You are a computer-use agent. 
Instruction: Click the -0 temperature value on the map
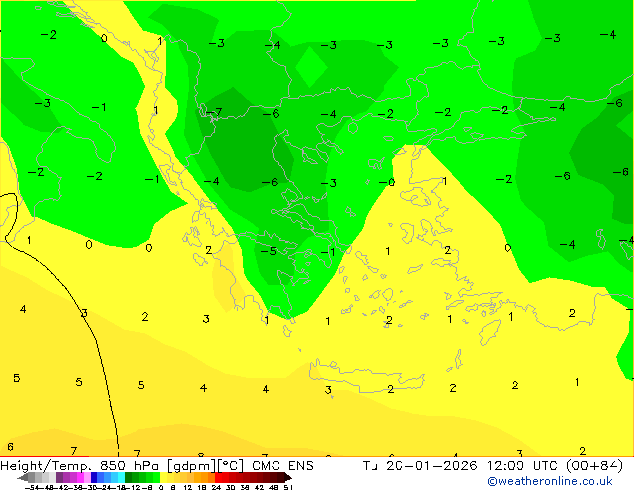coord(387,182)
